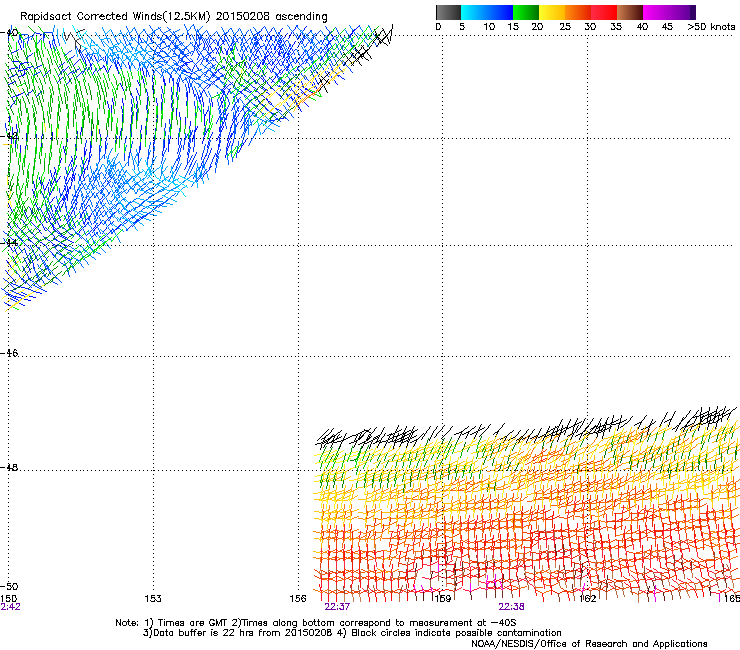Click the Rapidscat Corrected Winds title text
Screen dimensions: 740x650
click(x=174, y=17)
